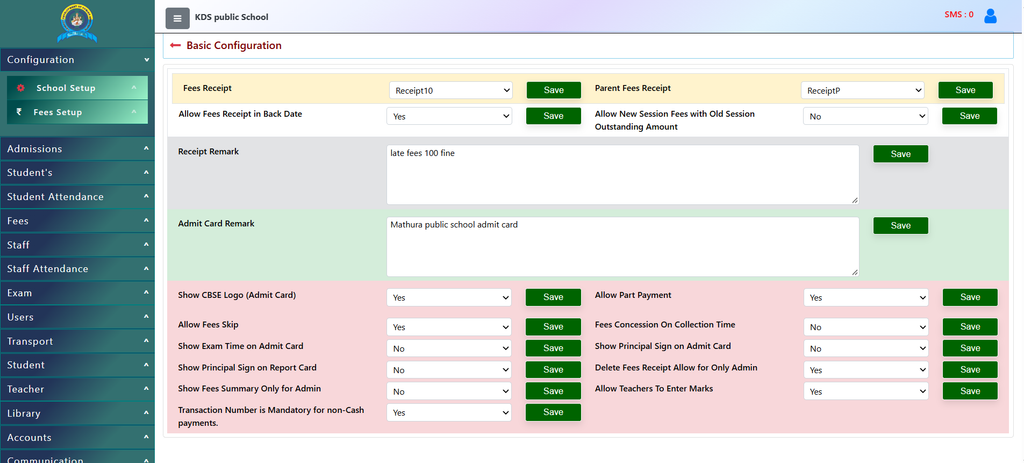Click into the Receipt Remark text area
The height and width of the screenshot is (463, 1024).
(622, 174)
